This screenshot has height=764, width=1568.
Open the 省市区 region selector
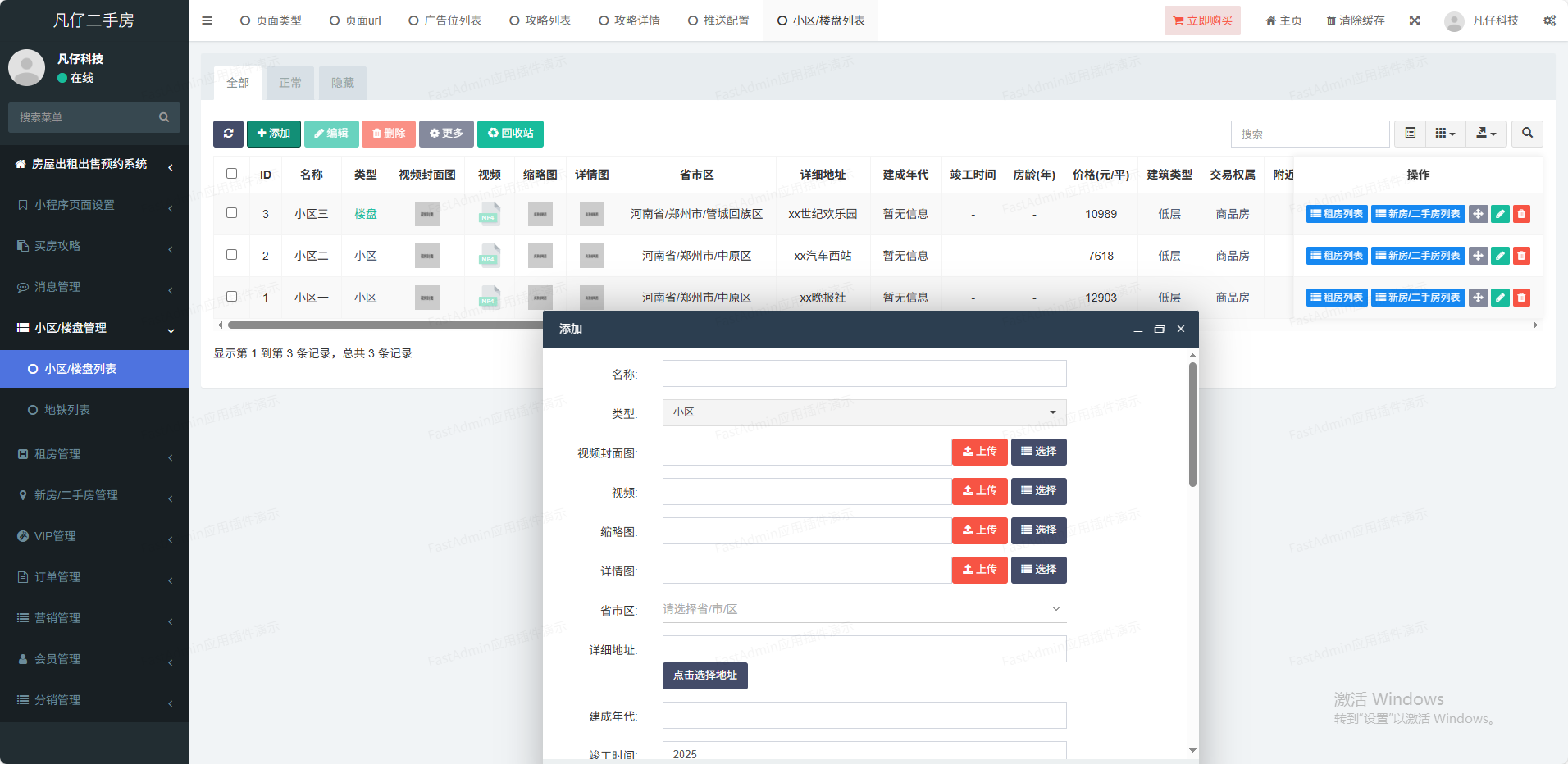(x=864, y=609)
